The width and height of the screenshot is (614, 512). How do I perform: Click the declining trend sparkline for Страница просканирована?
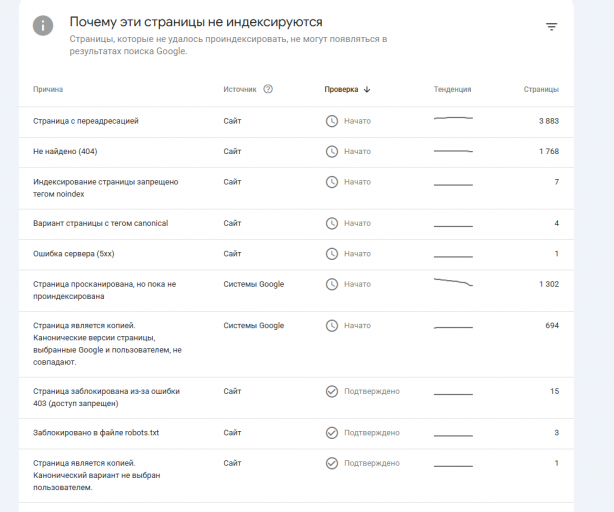click(x=453, y=282)
